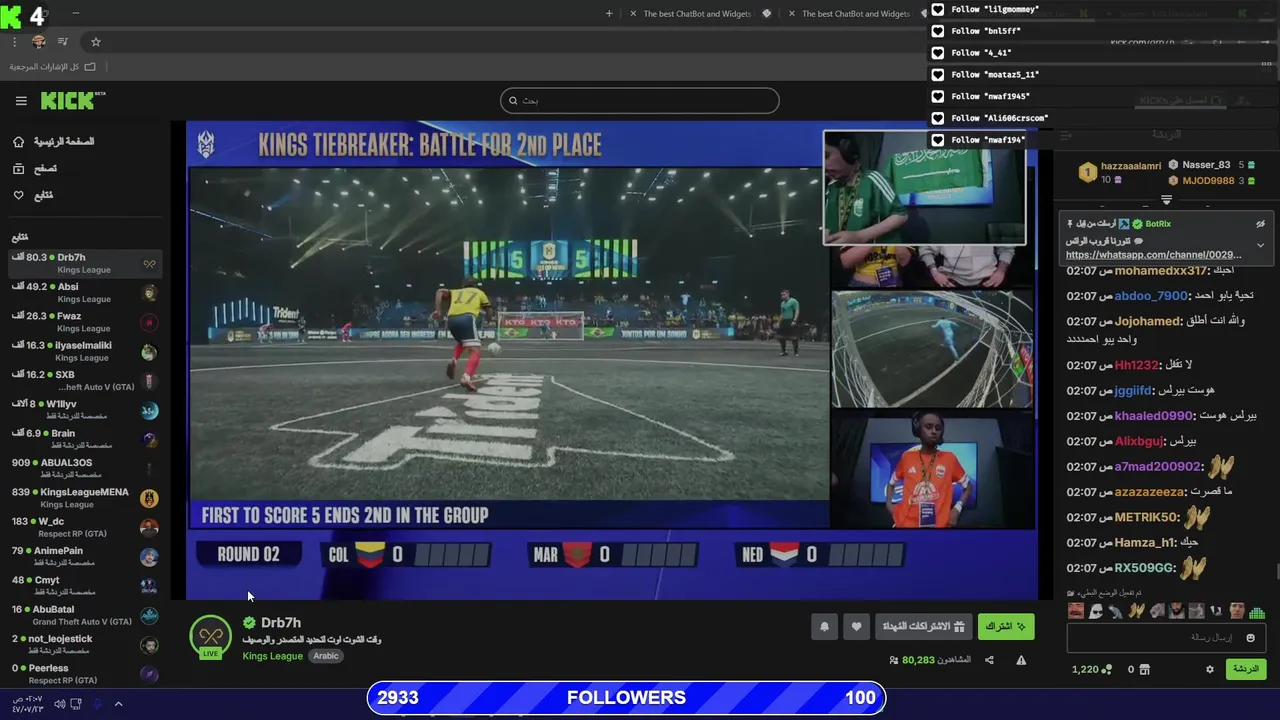Open Absi channel in sidebar list
This screenshot has height=720, width=1280.
pos(84,292)
